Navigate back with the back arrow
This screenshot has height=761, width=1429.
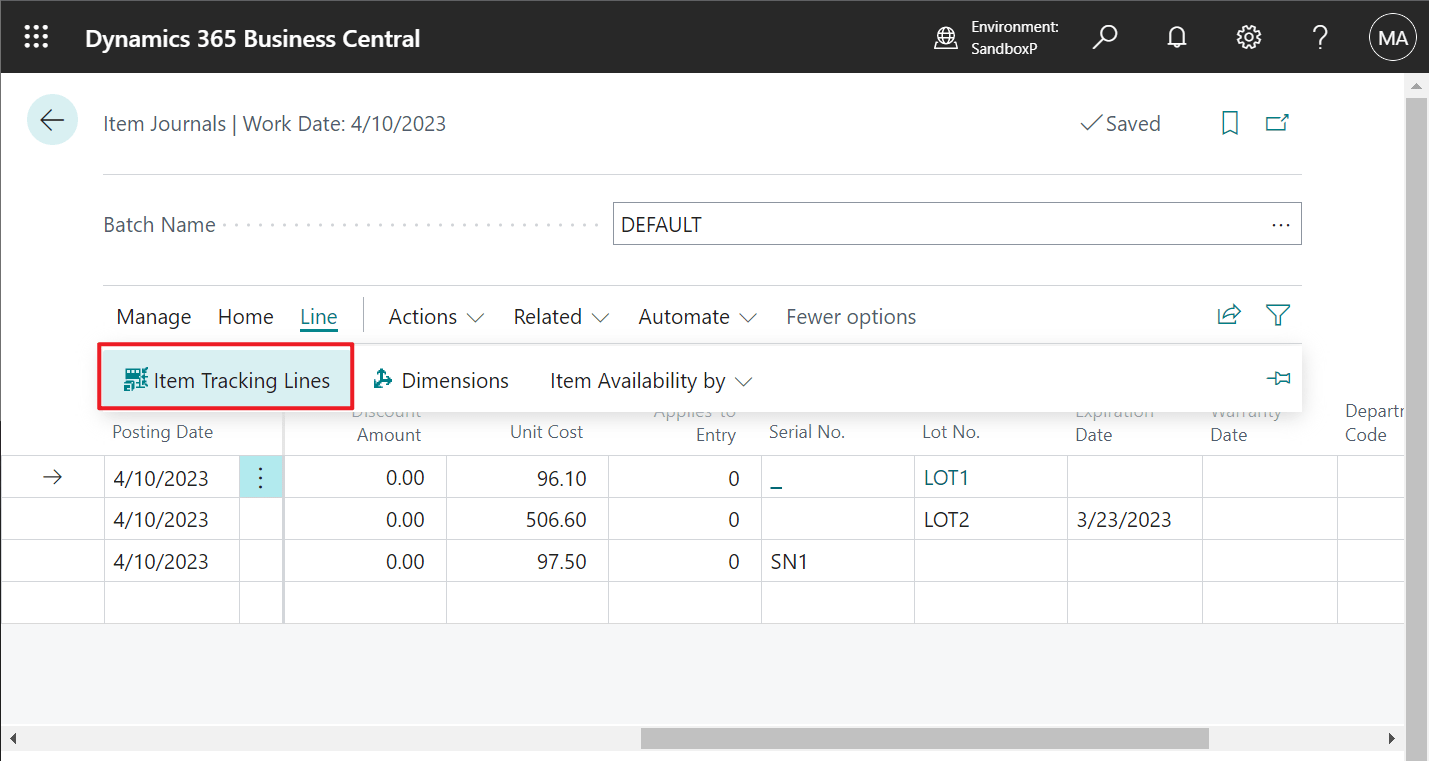click(x=52, y=119)
